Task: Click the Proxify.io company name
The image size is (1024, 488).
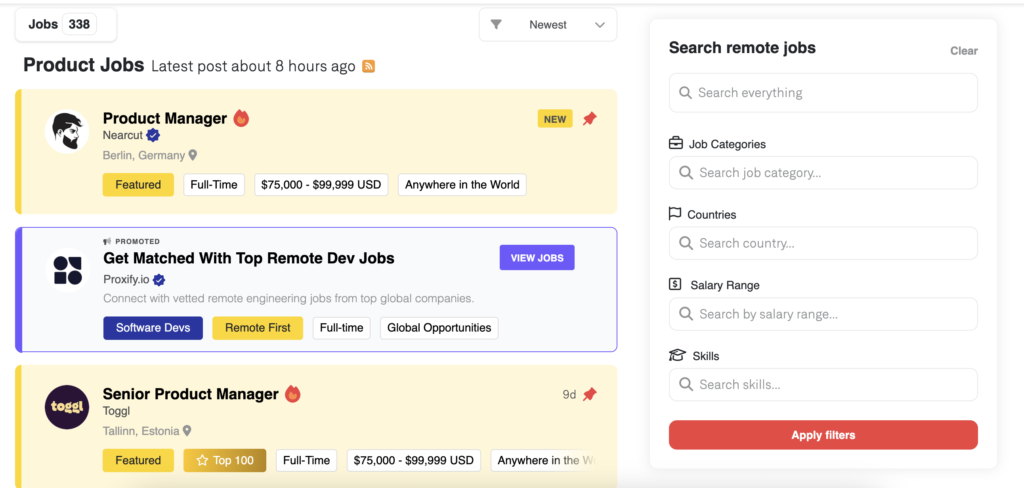Action: click(x=126, y=280)
